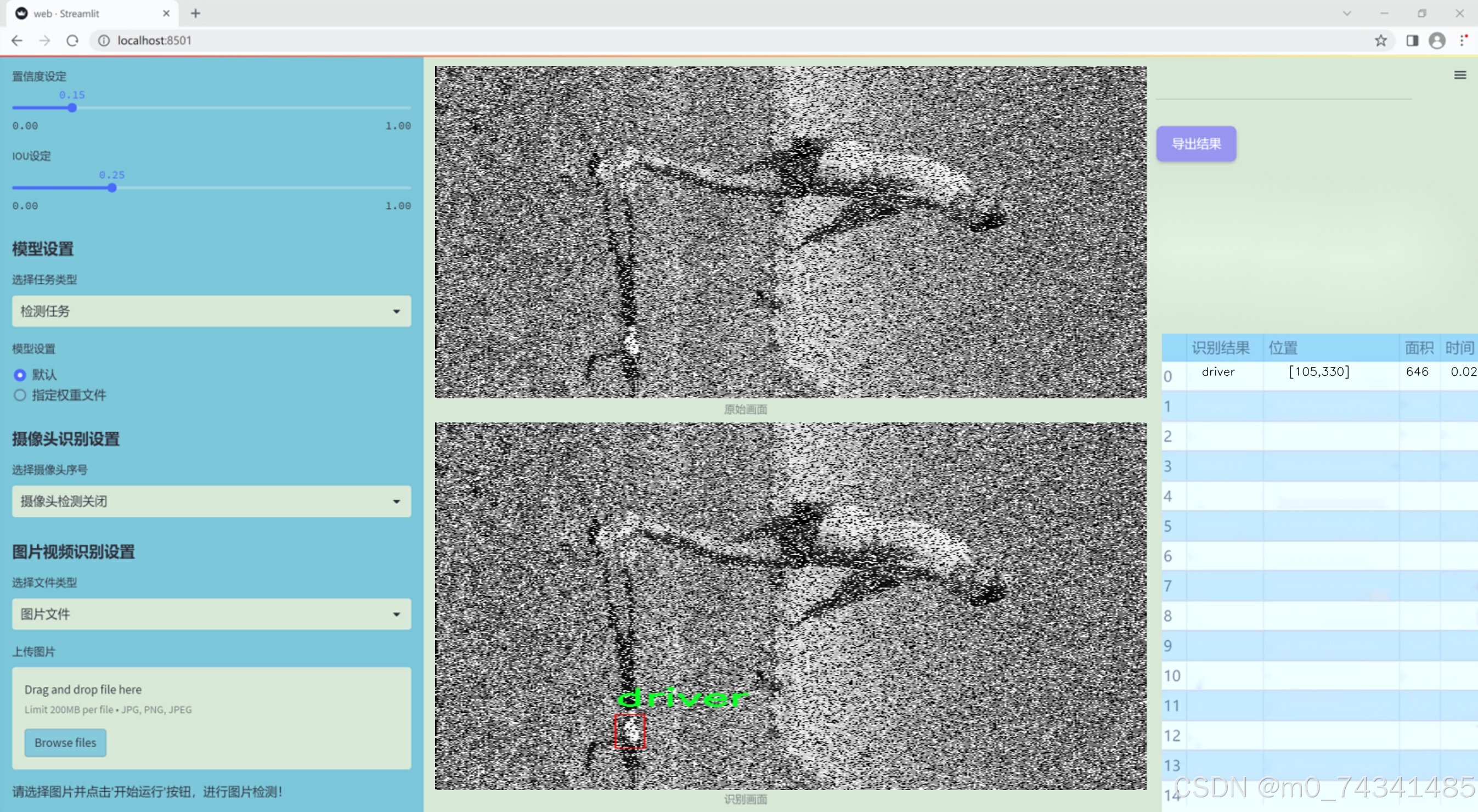This screenshot has height=812, width=1478.
Task: Open the browser side panel icon
Action: [x=1412, y=41]
